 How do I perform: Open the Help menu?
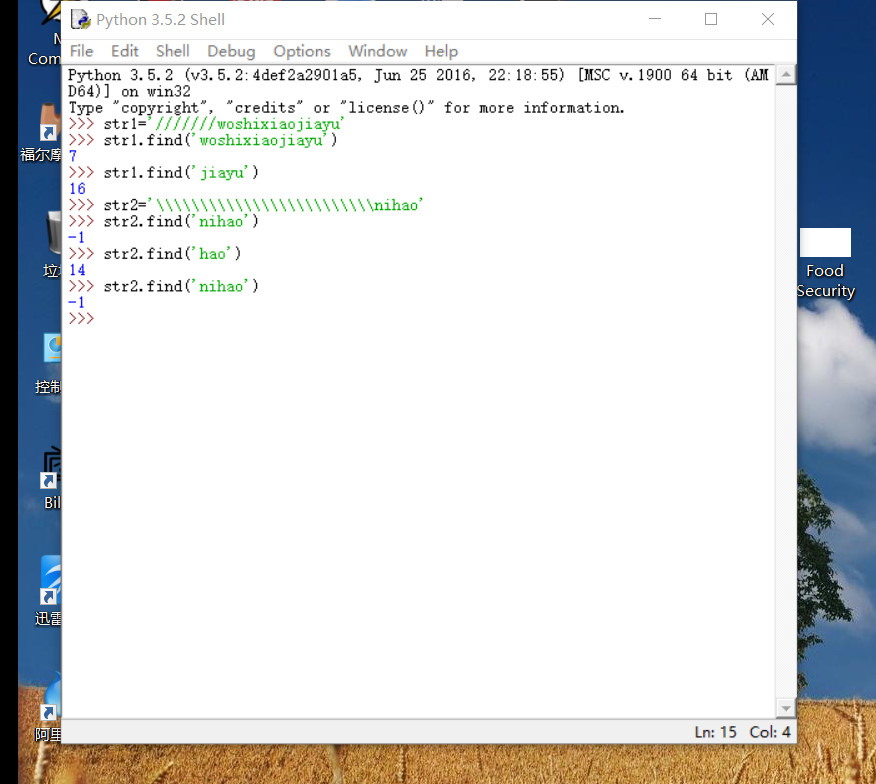440,51
